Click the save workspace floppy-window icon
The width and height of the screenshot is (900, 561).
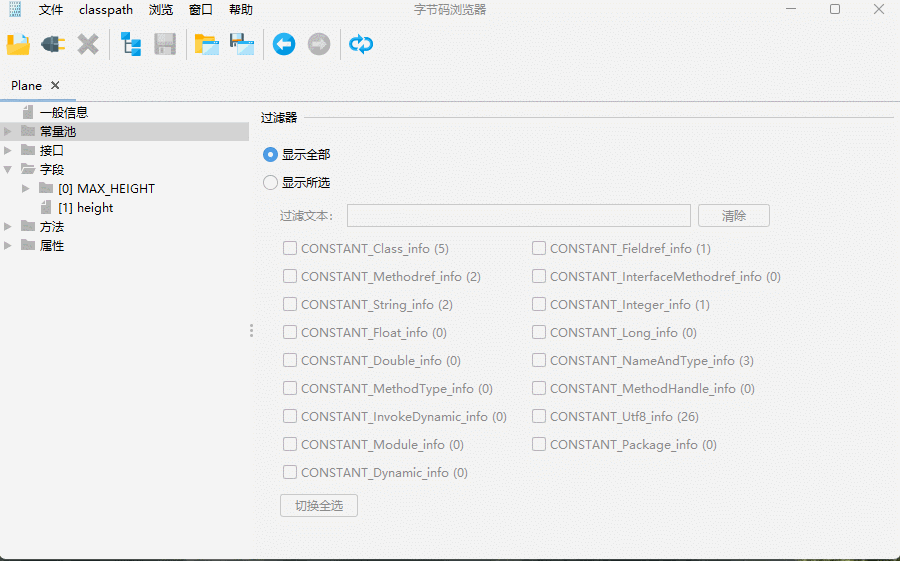242,44
